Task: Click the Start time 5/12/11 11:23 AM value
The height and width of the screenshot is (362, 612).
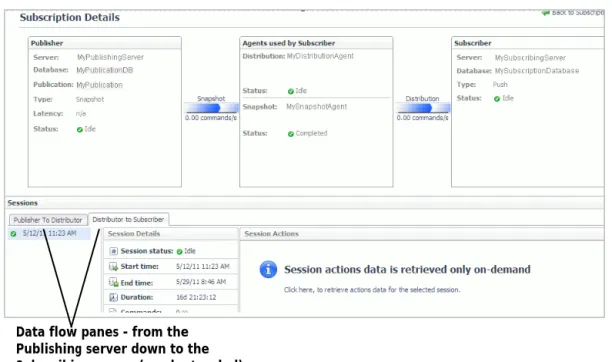Action: pos(203,266)
